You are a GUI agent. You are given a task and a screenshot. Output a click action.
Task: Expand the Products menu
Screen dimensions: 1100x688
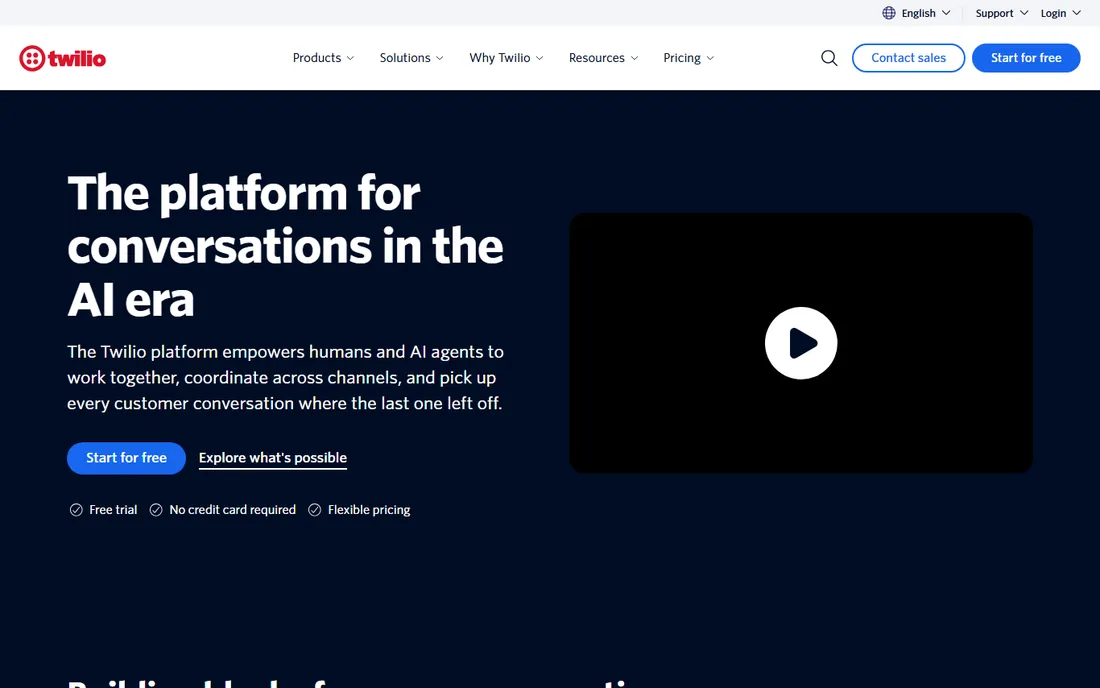[x=323, y=58]
